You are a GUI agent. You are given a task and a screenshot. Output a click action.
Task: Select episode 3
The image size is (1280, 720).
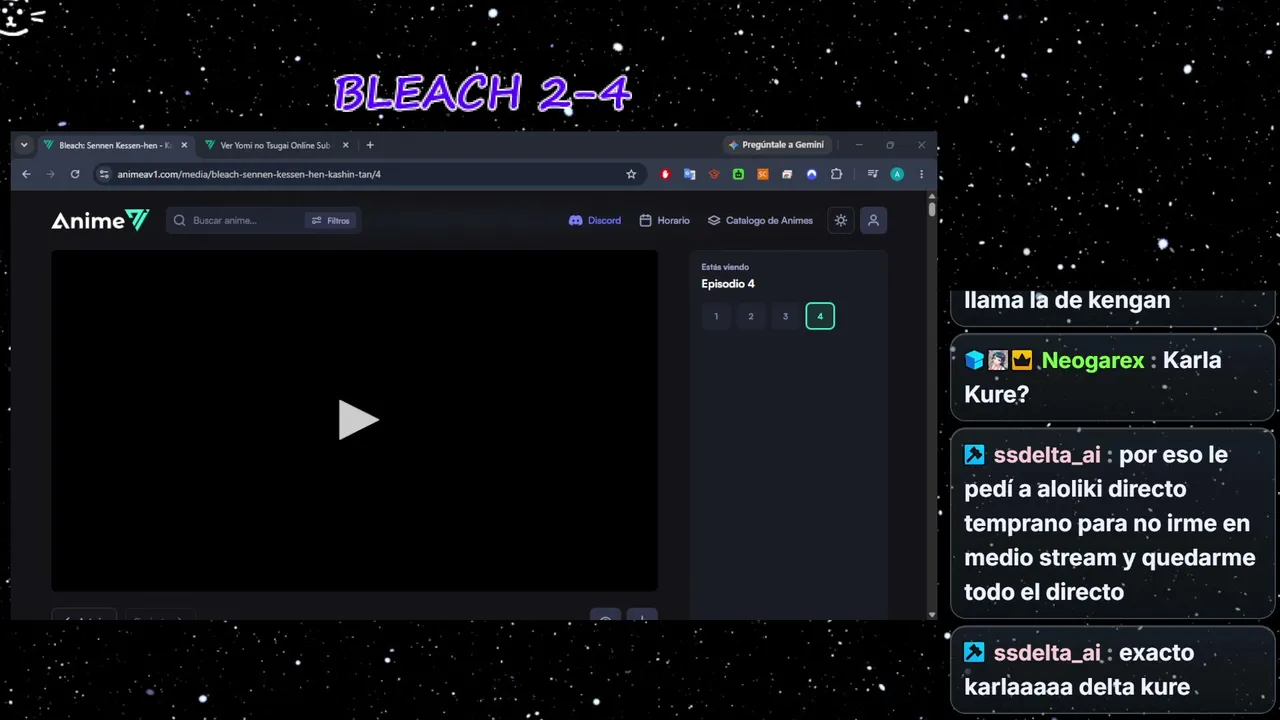785,316
